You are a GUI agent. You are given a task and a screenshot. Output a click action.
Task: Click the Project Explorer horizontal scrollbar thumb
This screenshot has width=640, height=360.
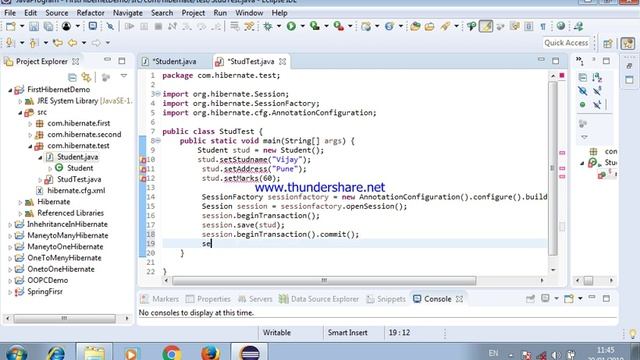64,318
